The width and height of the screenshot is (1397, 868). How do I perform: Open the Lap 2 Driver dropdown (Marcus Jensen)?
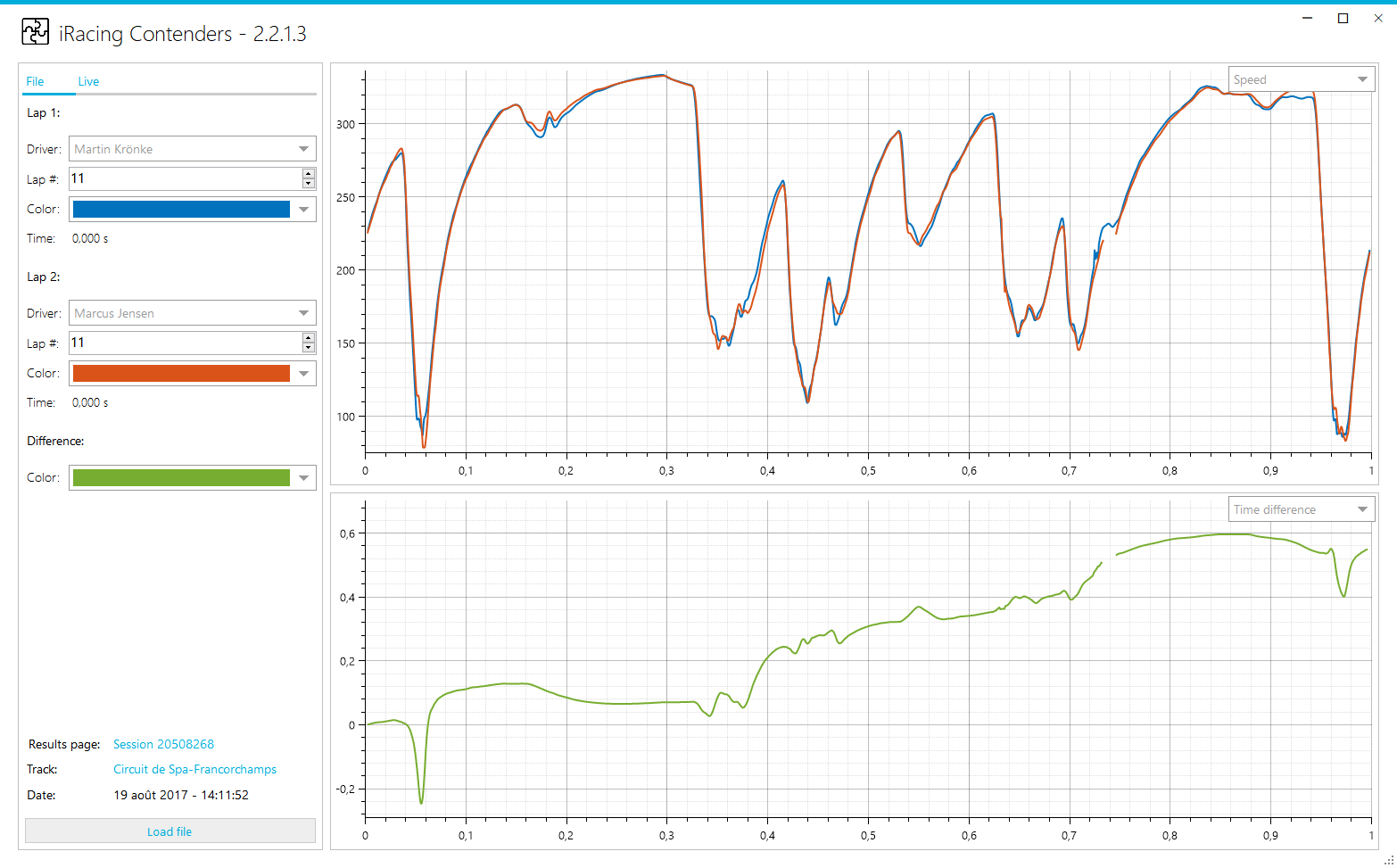pos(193,313)
